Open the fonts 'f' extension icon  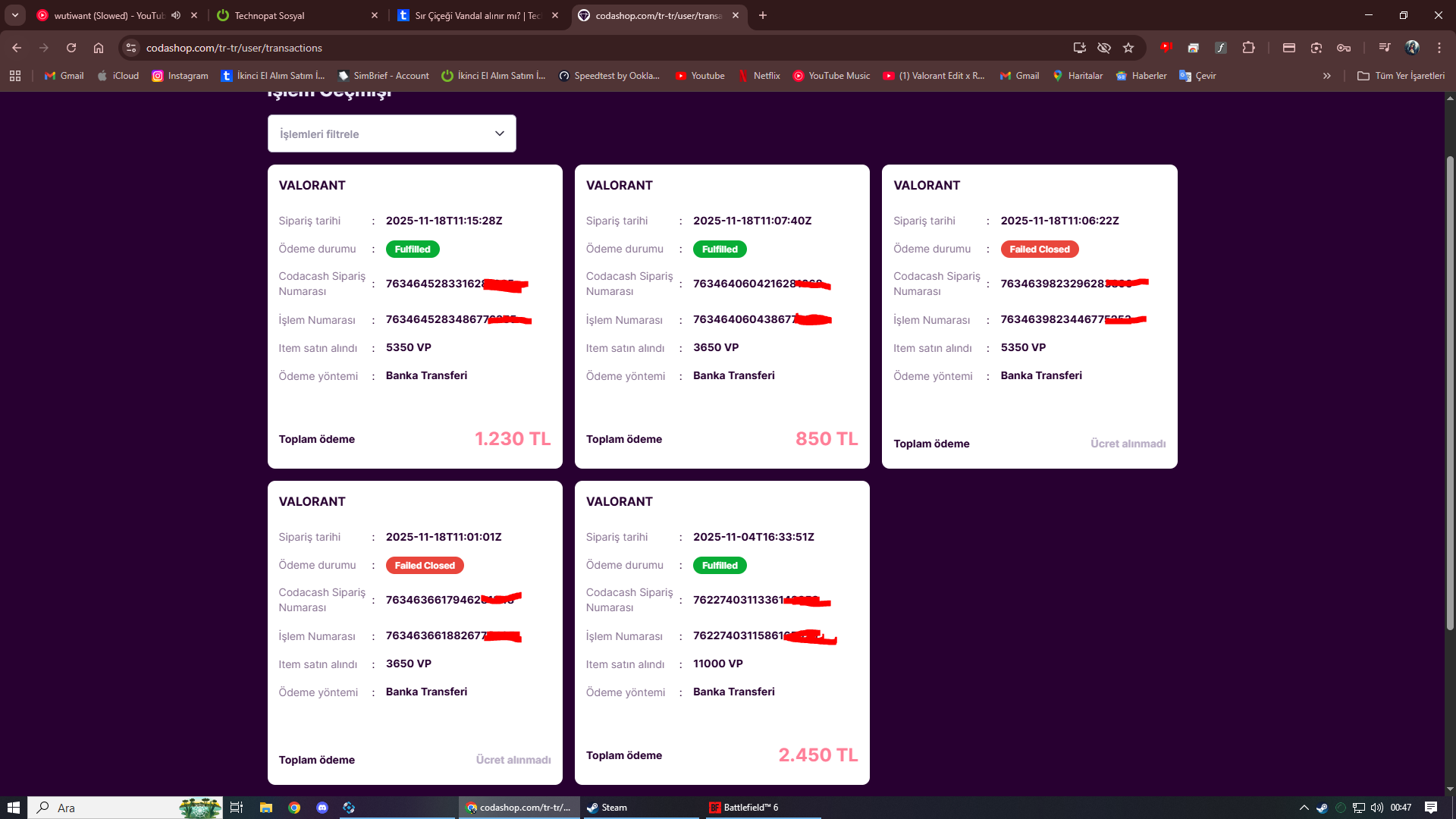pos(1220,48)
